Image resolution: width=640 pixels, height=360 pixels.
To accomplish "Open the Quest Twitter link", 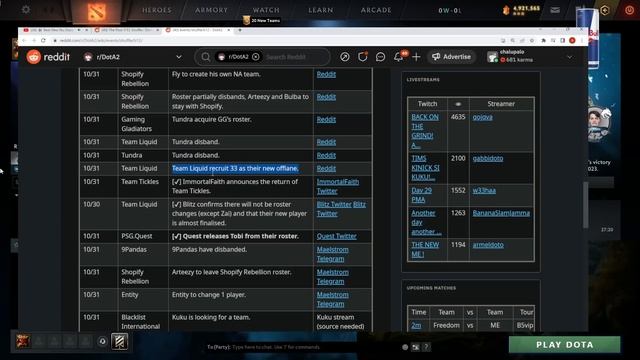I will (x=336, y=236).
